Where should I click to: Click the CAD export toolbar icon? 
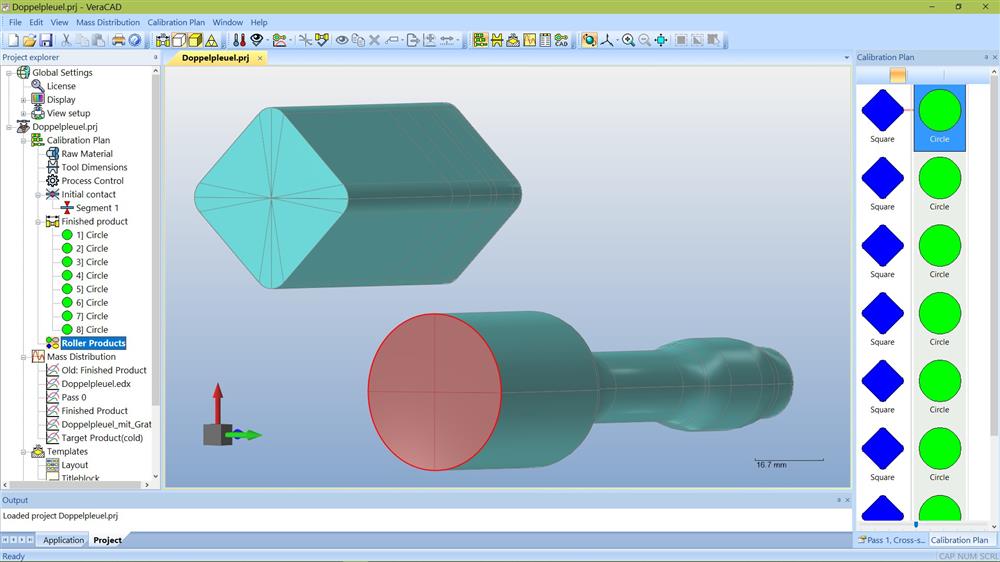(561, 40)
